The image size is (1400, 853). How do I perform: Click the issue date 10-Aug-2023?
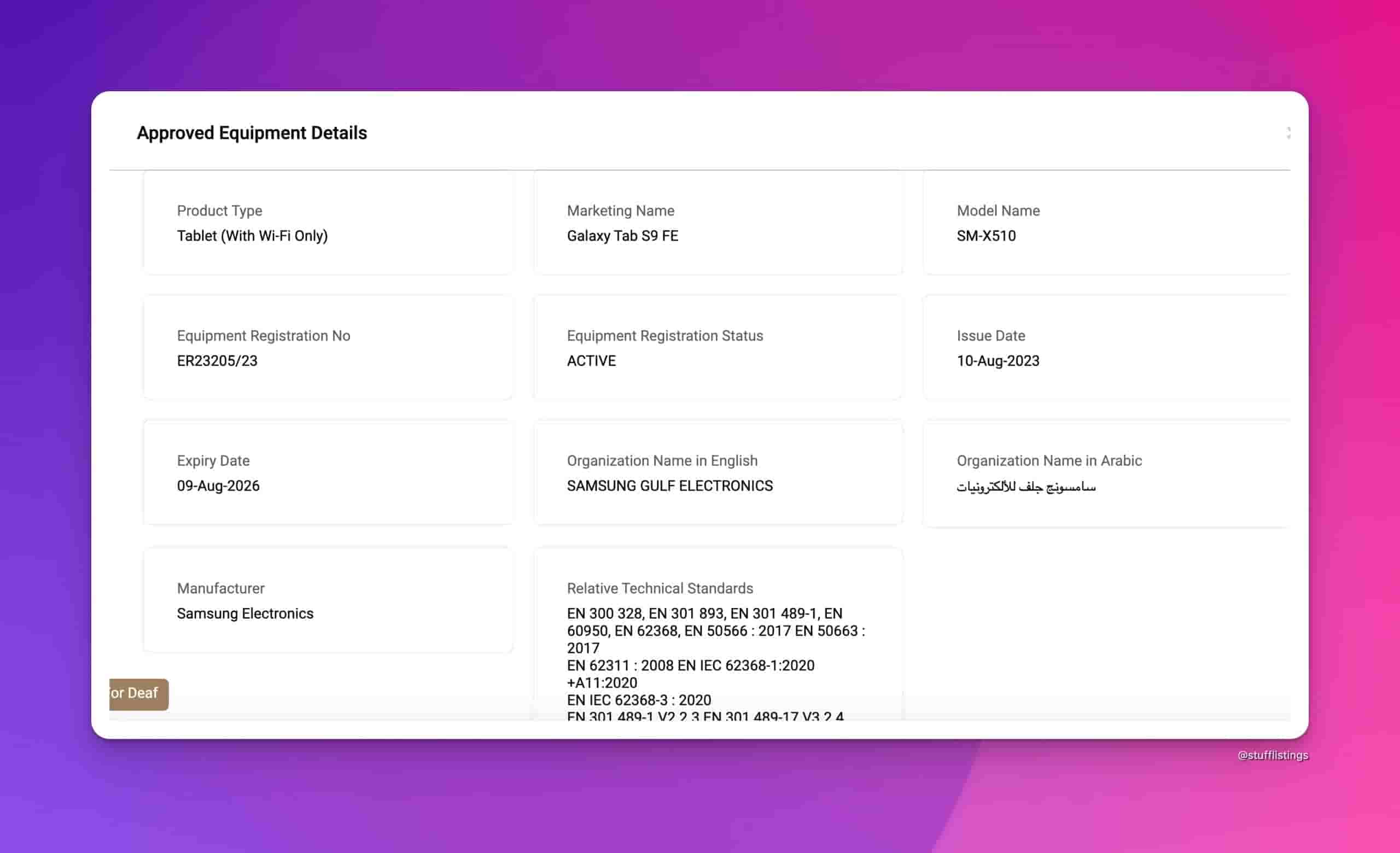click(x=997, y=361)
